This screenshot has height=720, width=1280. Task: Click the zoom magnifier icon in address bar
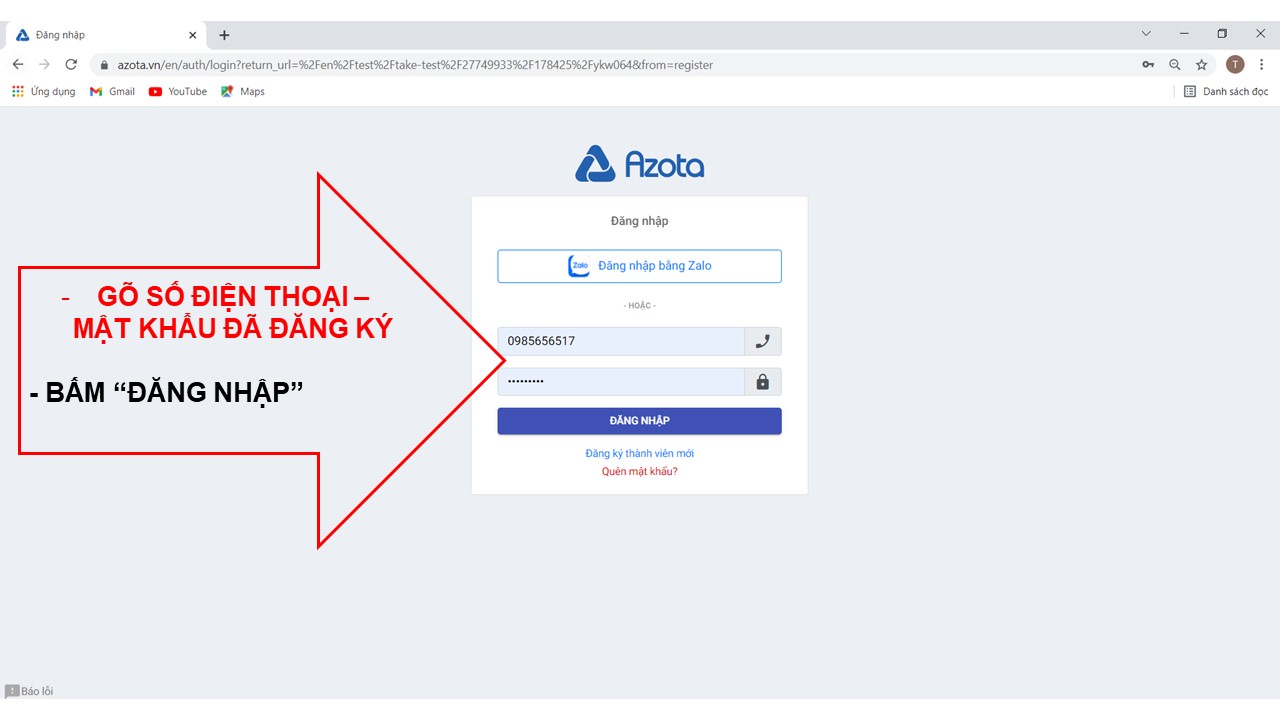coord(1175,65)
